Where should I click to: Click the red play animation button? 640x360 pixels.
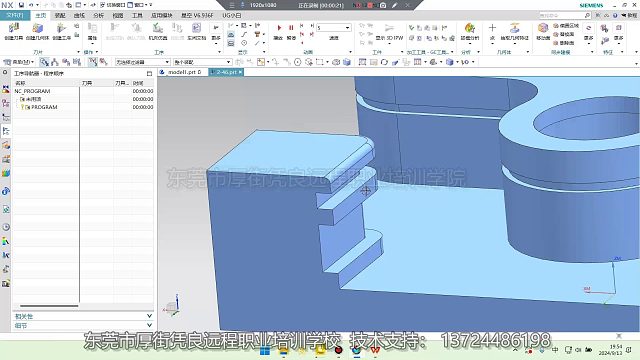coord(279,28)
